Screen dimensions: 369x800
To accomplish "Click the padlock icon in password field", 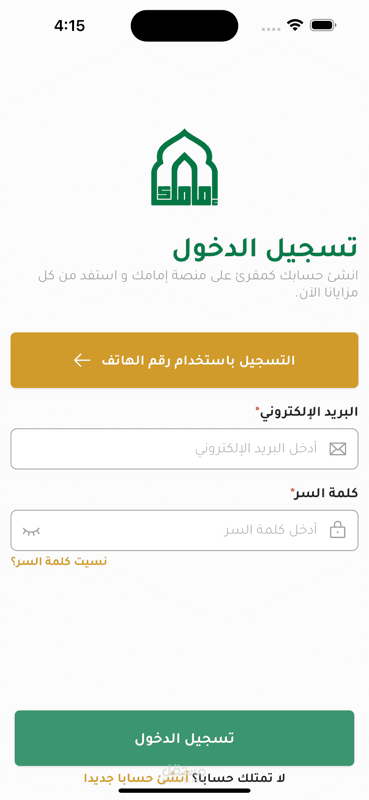I will 337,530.
